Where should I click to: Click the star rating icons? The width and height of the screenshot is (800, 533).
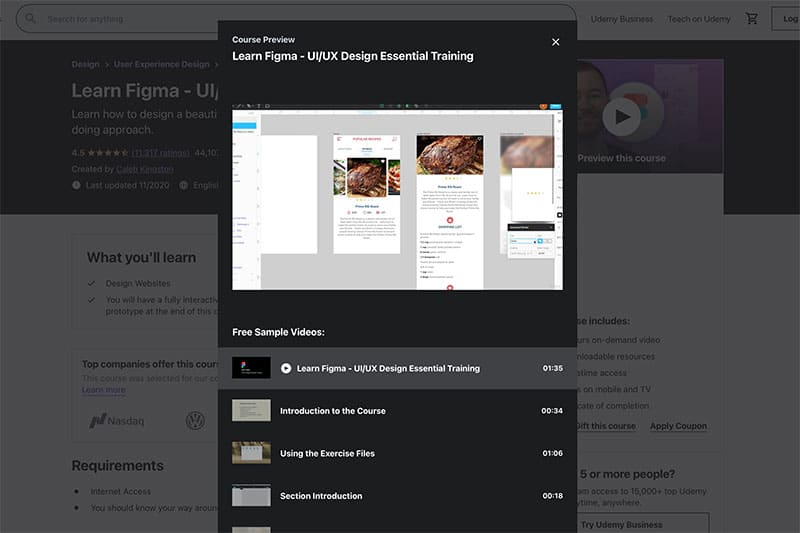pyautogui.click(x=108, y=153)
